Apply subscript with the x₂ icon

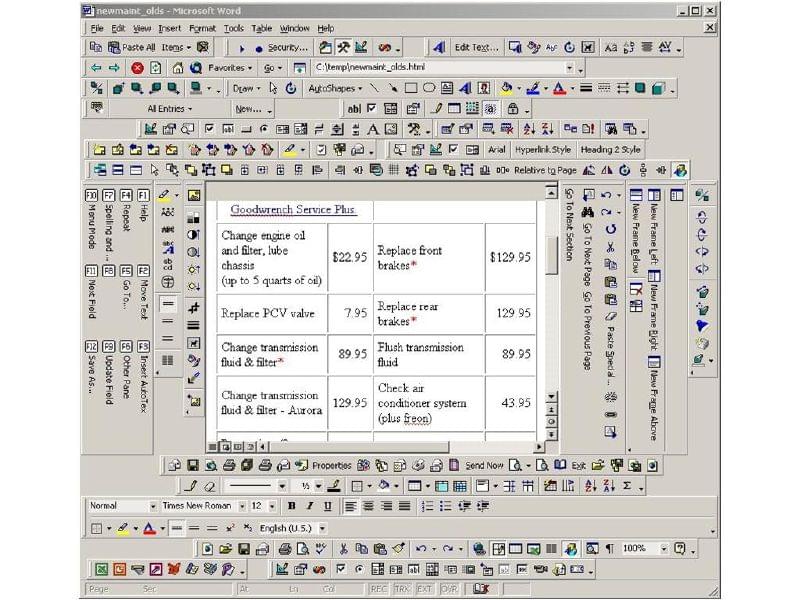click(248, 528)
